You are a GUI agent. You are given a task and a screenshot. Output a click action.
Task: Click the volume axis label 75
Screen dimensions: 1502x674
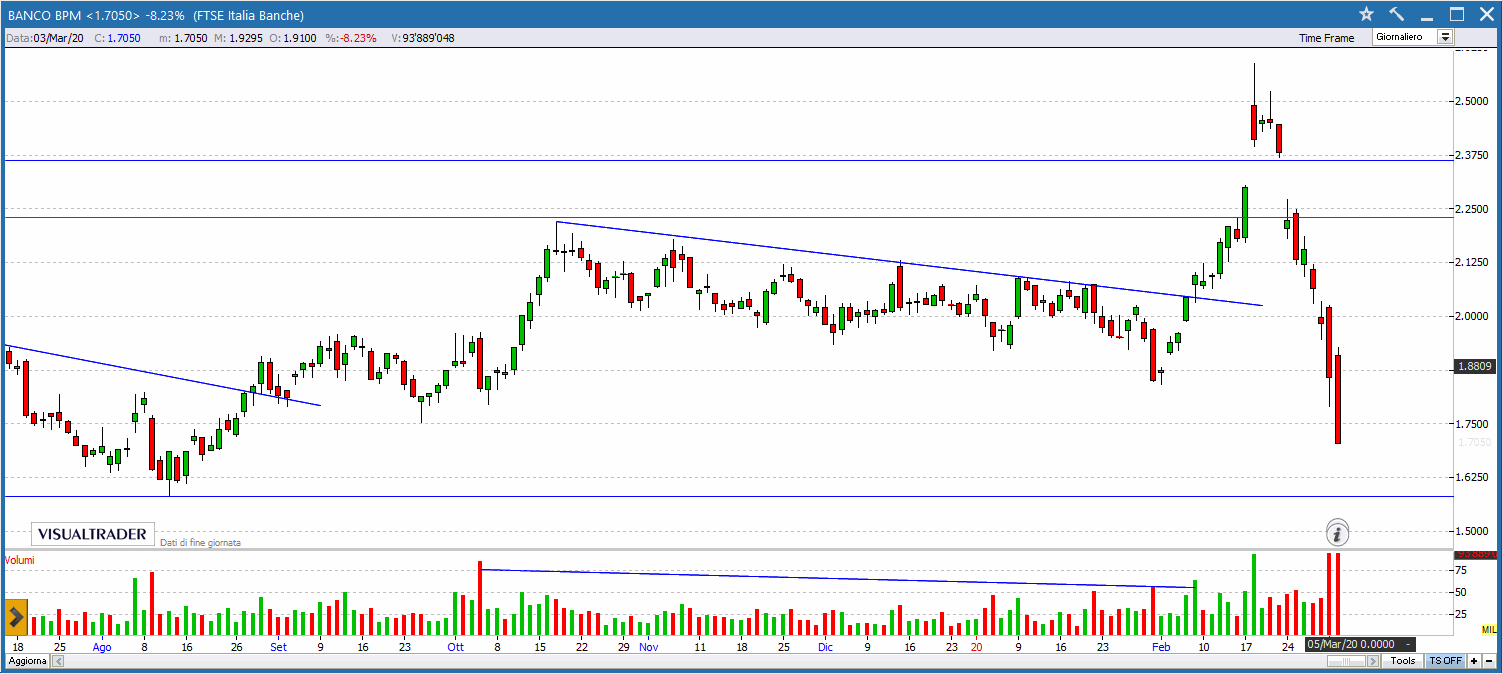click(x=1460, y=571)
